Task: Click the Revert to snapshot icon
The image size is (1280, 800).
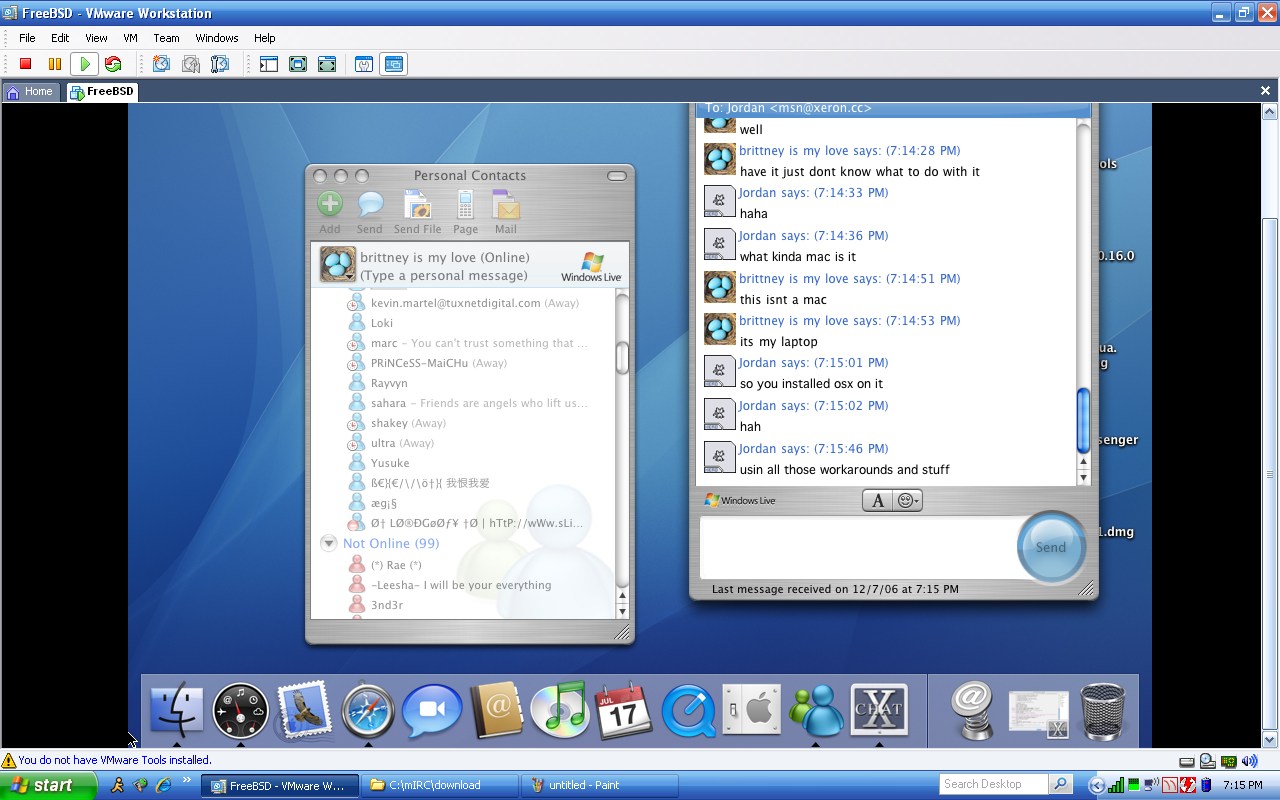Action: (190, 64)
